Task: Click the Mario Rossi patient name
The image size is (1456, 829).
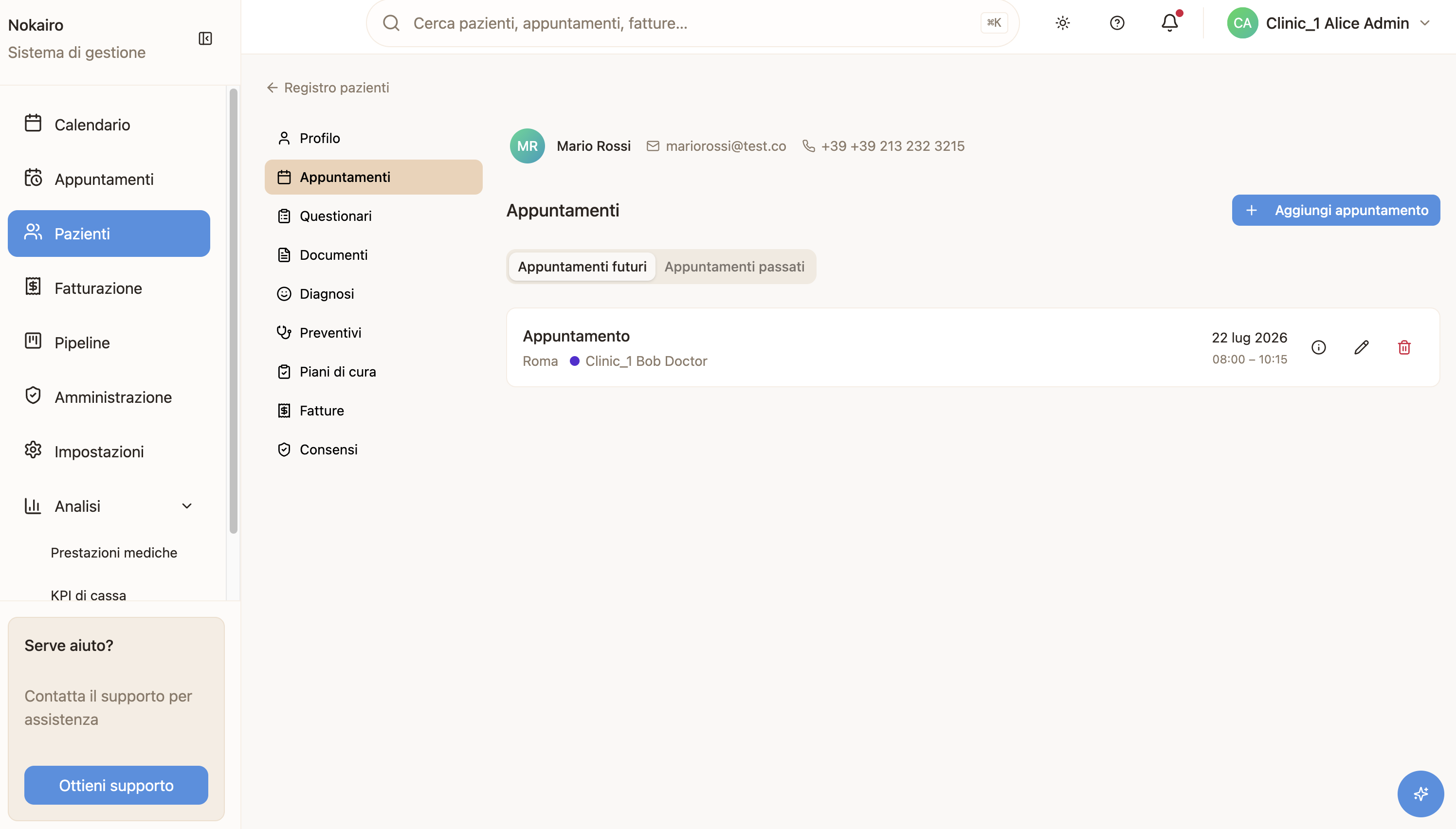Action: pyautogui.click(x=593, y=146)
